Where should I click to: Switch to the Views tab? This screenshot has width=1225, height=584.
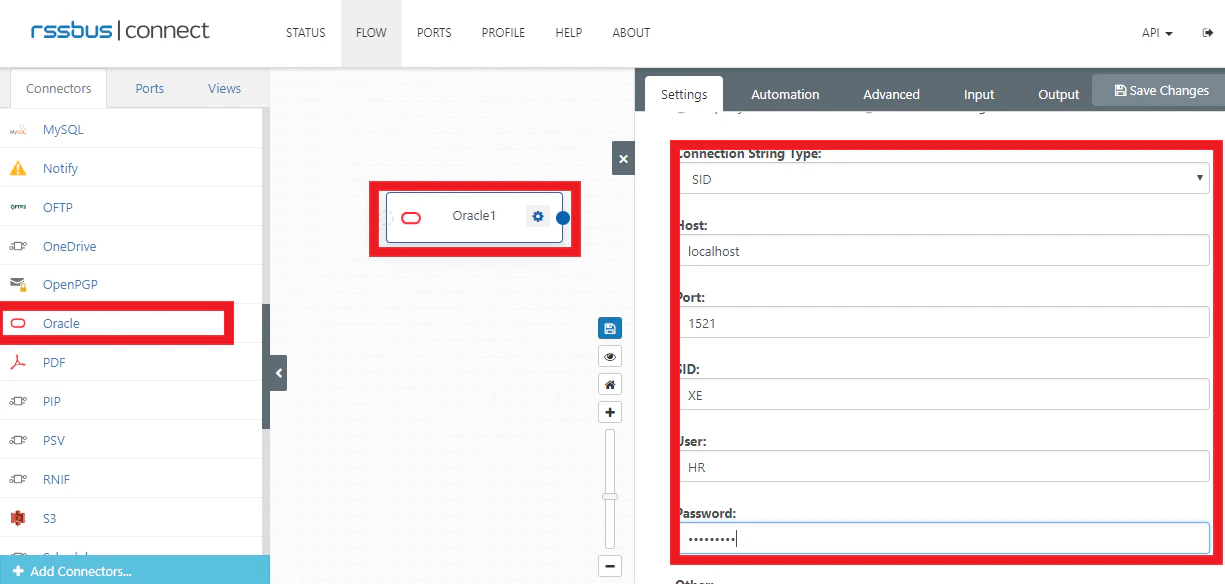tap(224, 88)
